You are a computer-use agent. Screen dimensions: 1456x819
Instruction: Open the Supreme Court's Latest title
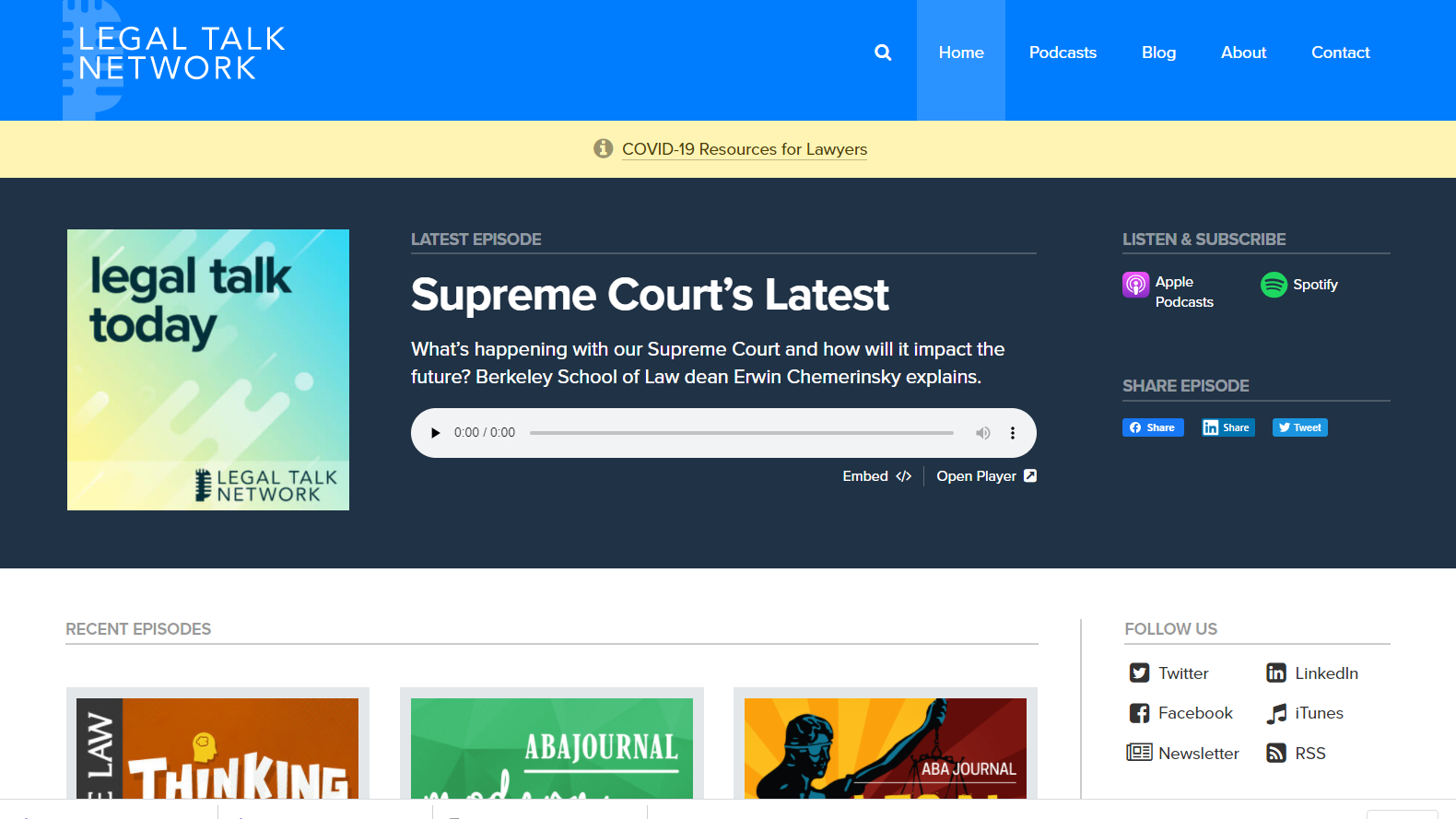(650, 295)
